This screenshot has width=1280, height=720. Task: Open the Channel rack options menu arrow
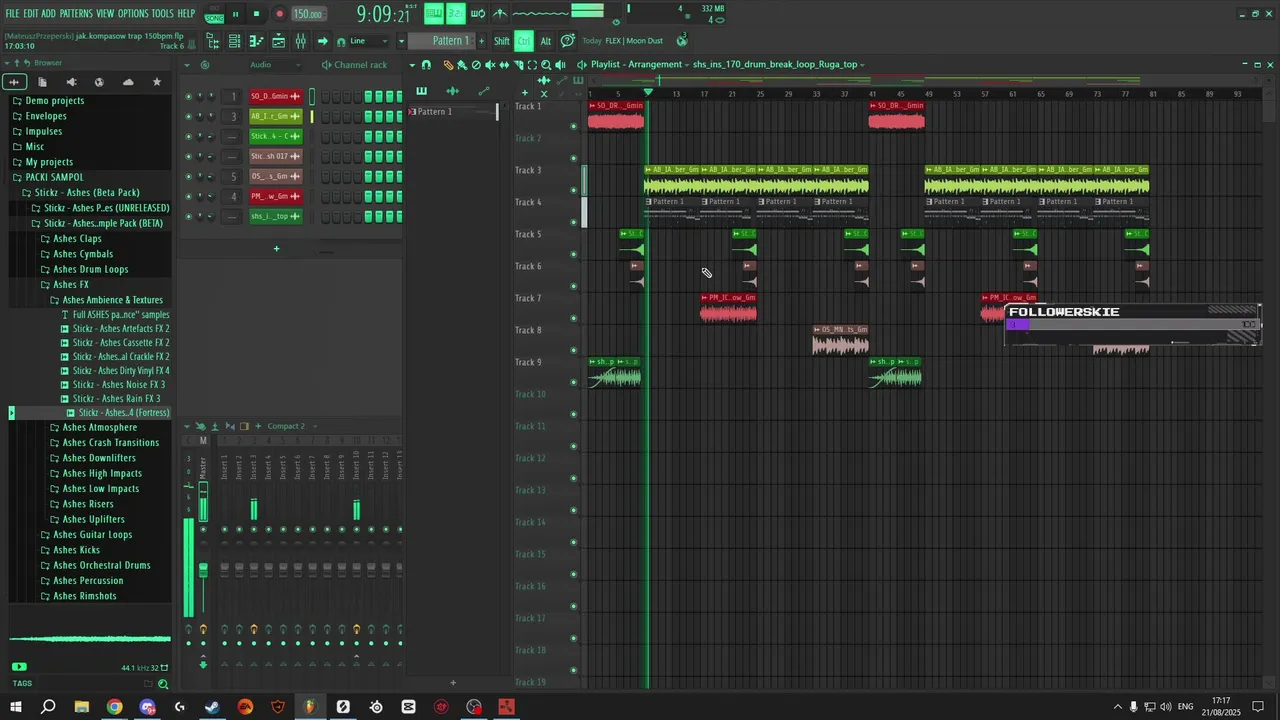186,65
